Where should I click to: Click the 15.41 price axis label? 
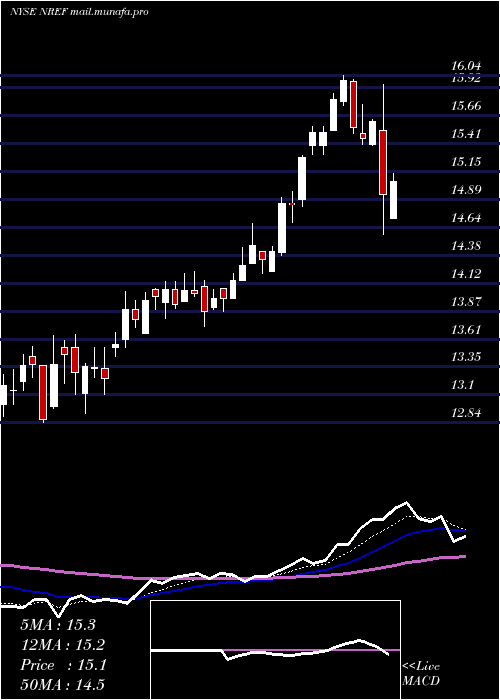466,133
